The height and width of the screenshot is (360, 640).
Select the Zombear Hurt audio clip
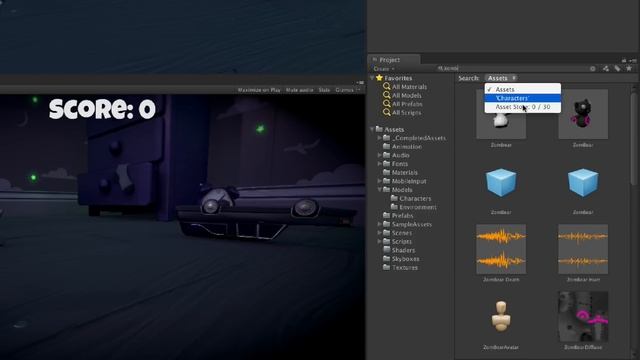(x=583, y=249)
